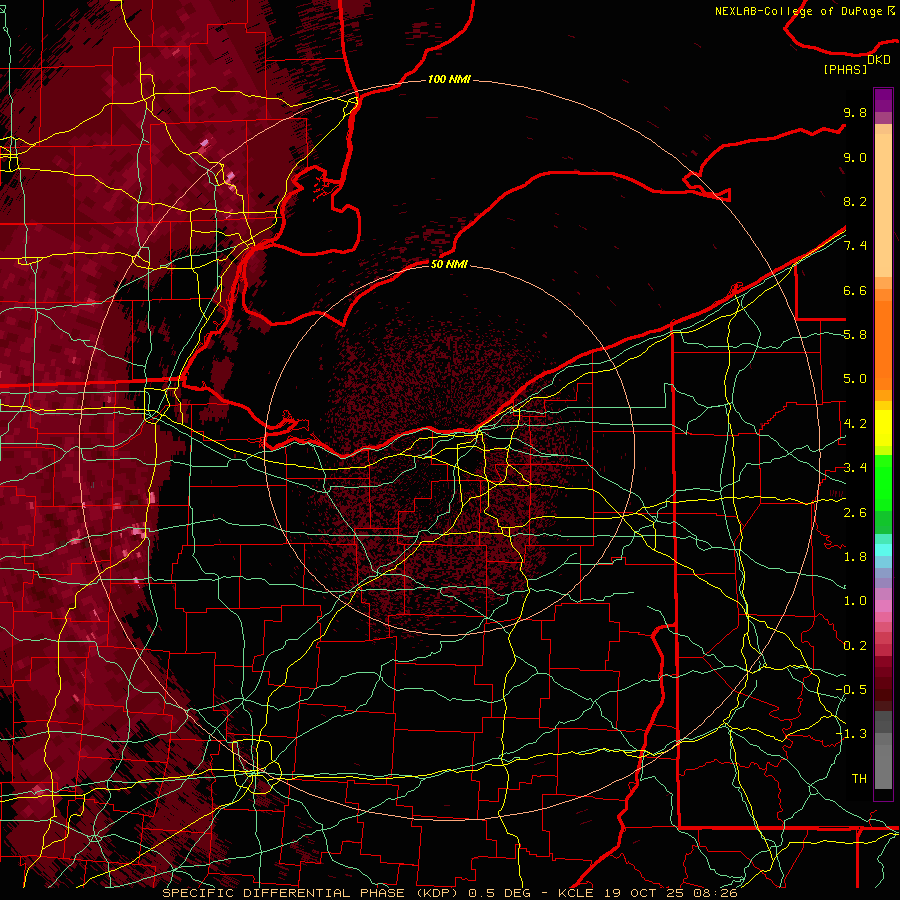Select the 2.6 value on the scale

click(855, 513)
